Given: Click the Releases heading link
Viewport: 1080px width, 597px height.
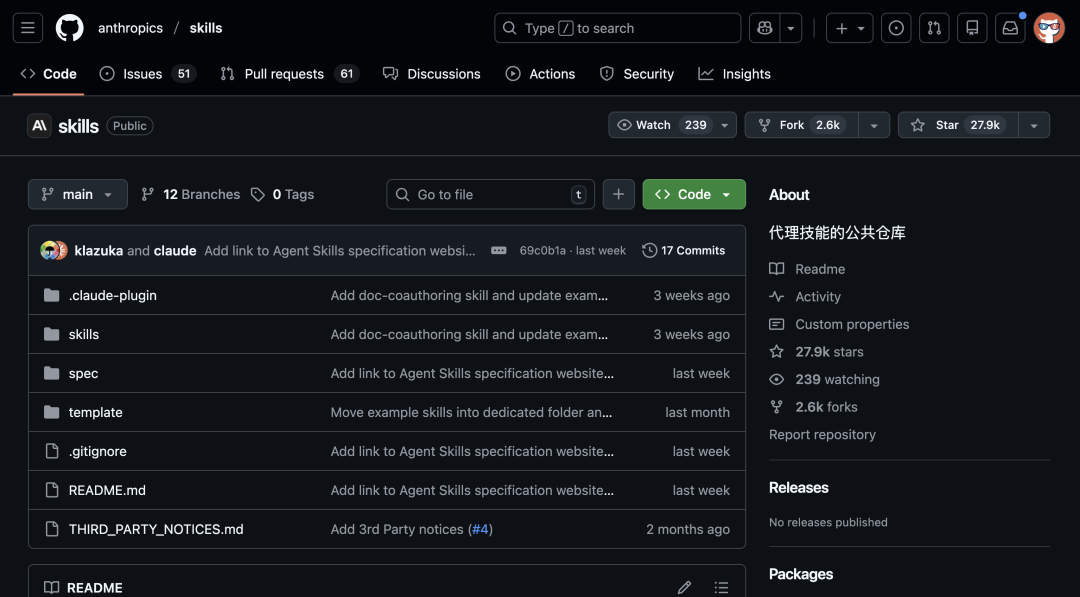Looking at the screenshot, I should [798, 488].
